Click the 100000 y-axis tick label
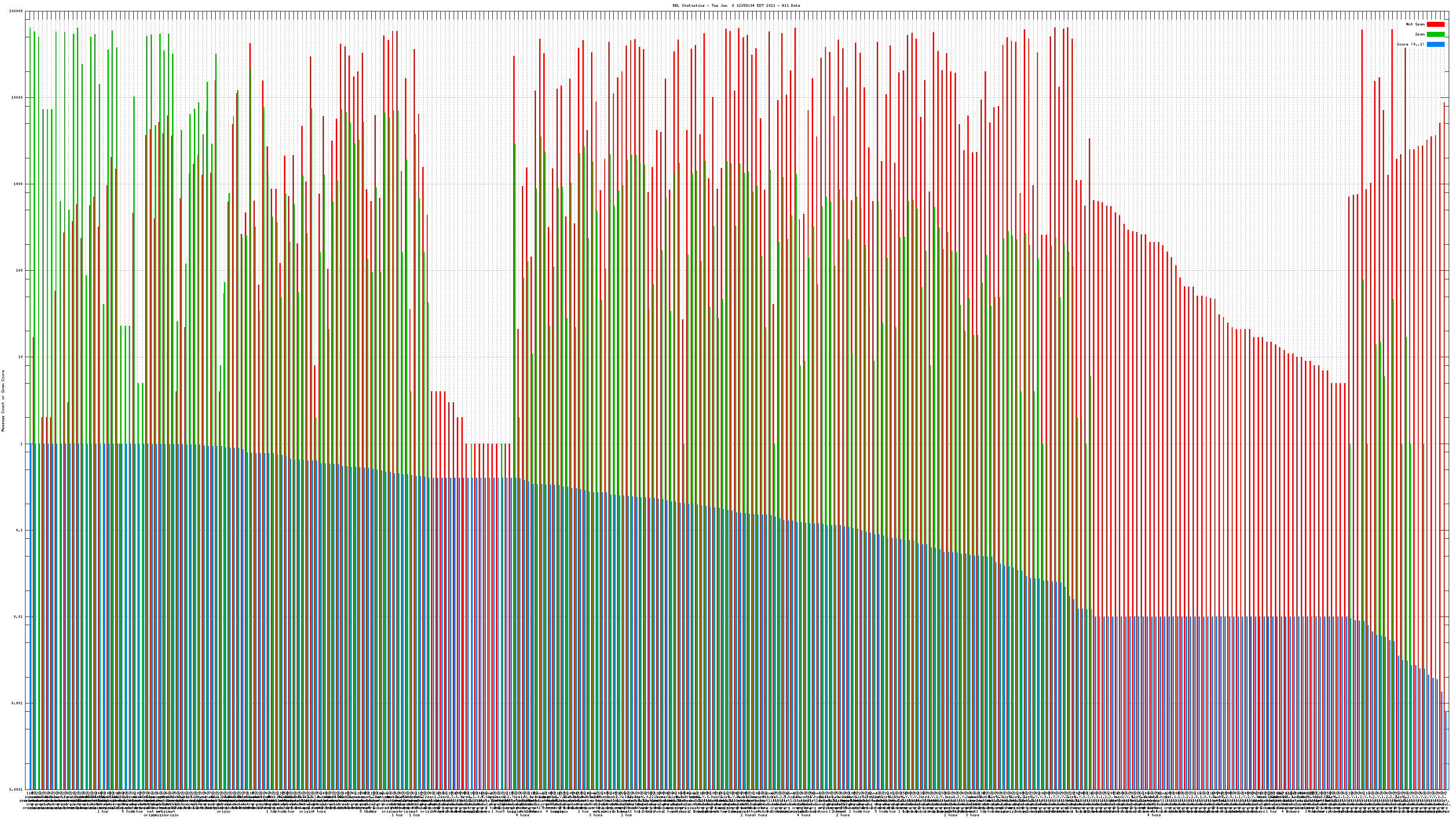The width and height of the screenshot is (1456, 819). point(16,11)
